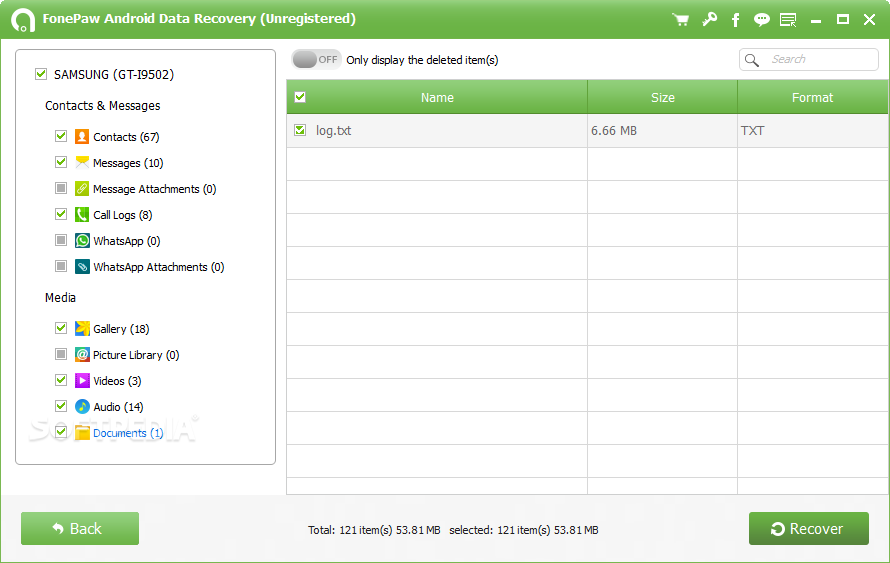Uncheck the Gallery (18) checkbox
This screenshot has width=890, height=563.
pyautogui.click(x=61, y=328)
